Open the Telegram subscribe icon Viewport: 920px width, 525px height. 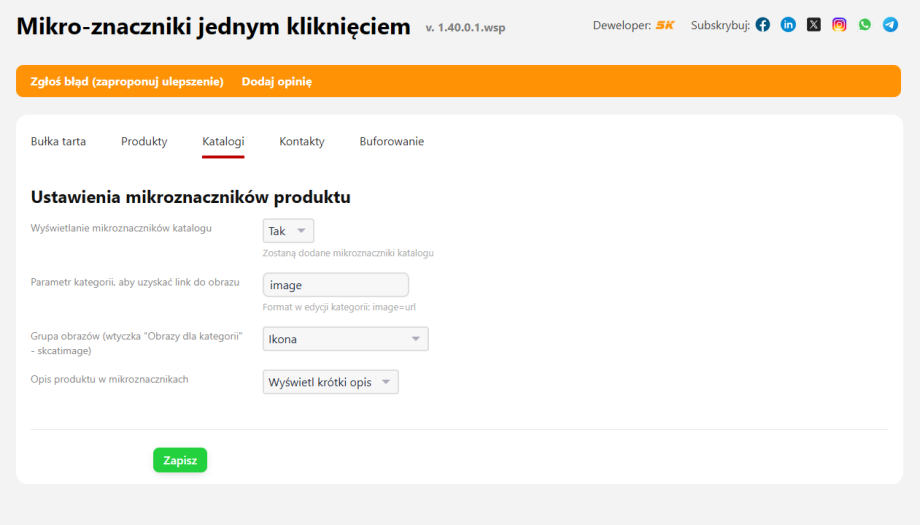click(890, 25)
